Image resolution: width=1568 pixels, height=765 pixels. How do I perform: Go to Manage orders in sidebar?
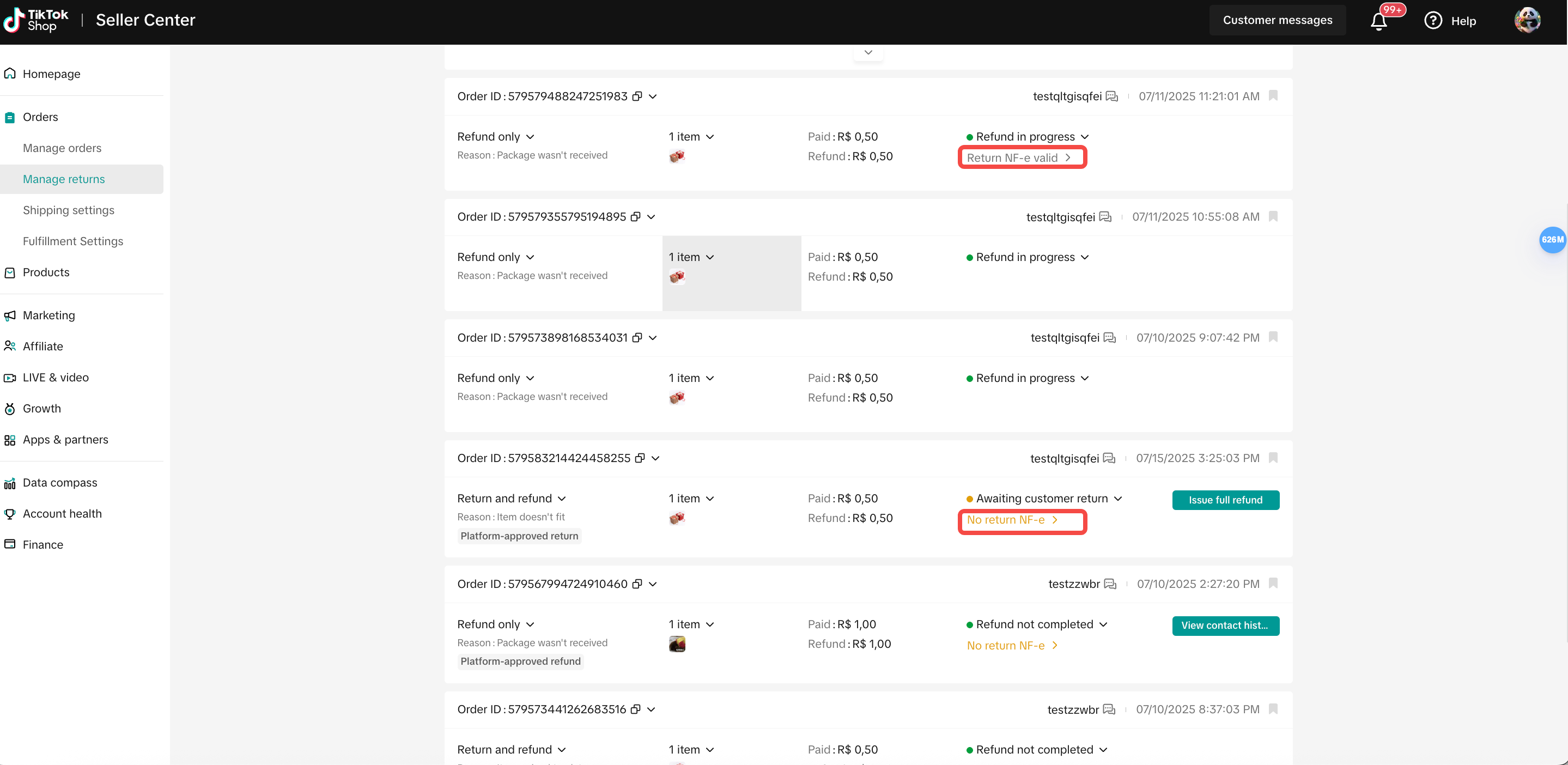[62, 148]
